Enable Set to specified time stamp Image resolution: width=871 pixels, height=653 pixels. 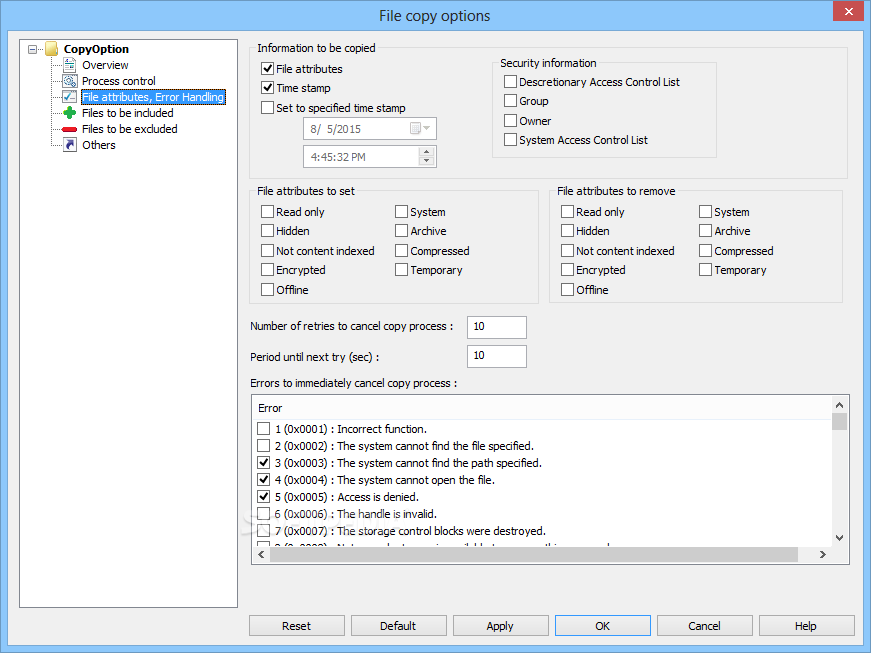coord(267,108)
